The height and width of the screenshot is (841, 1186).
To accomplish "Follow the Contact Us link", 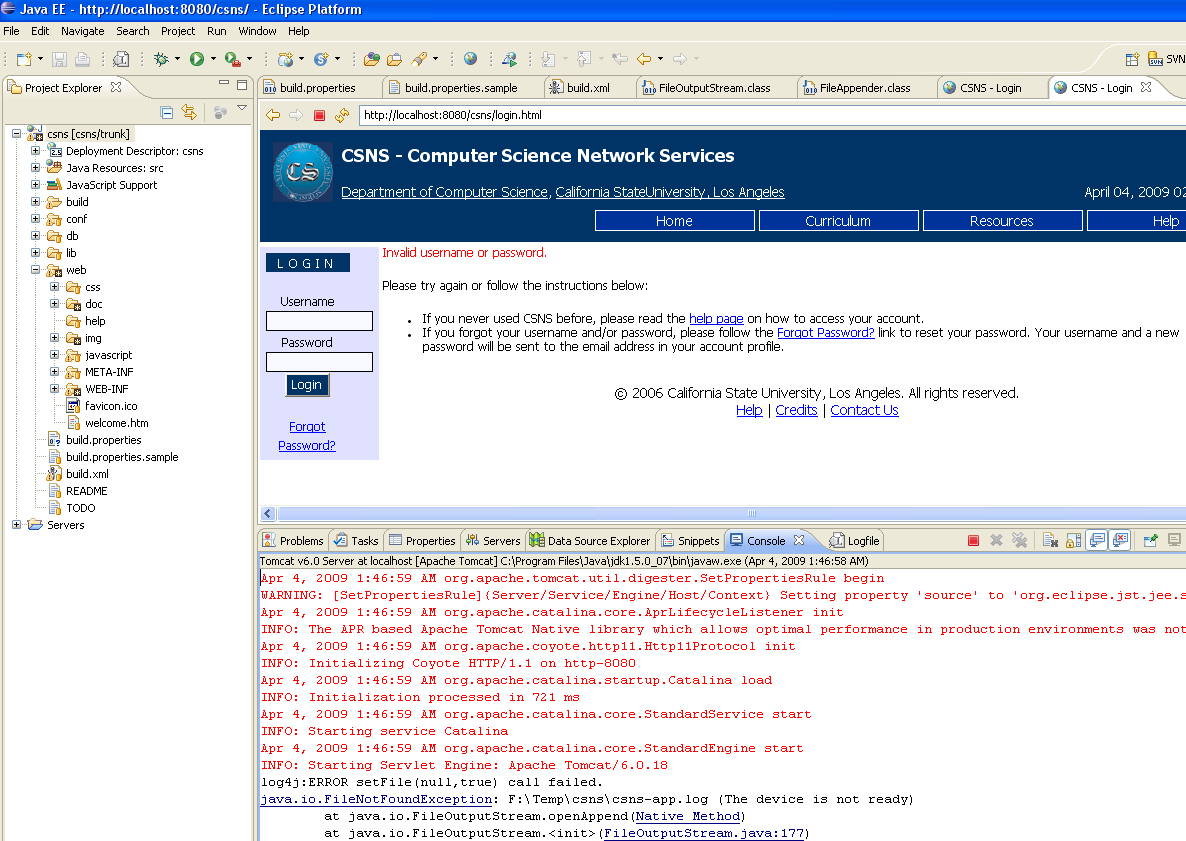I will click(x=864, y=410).
